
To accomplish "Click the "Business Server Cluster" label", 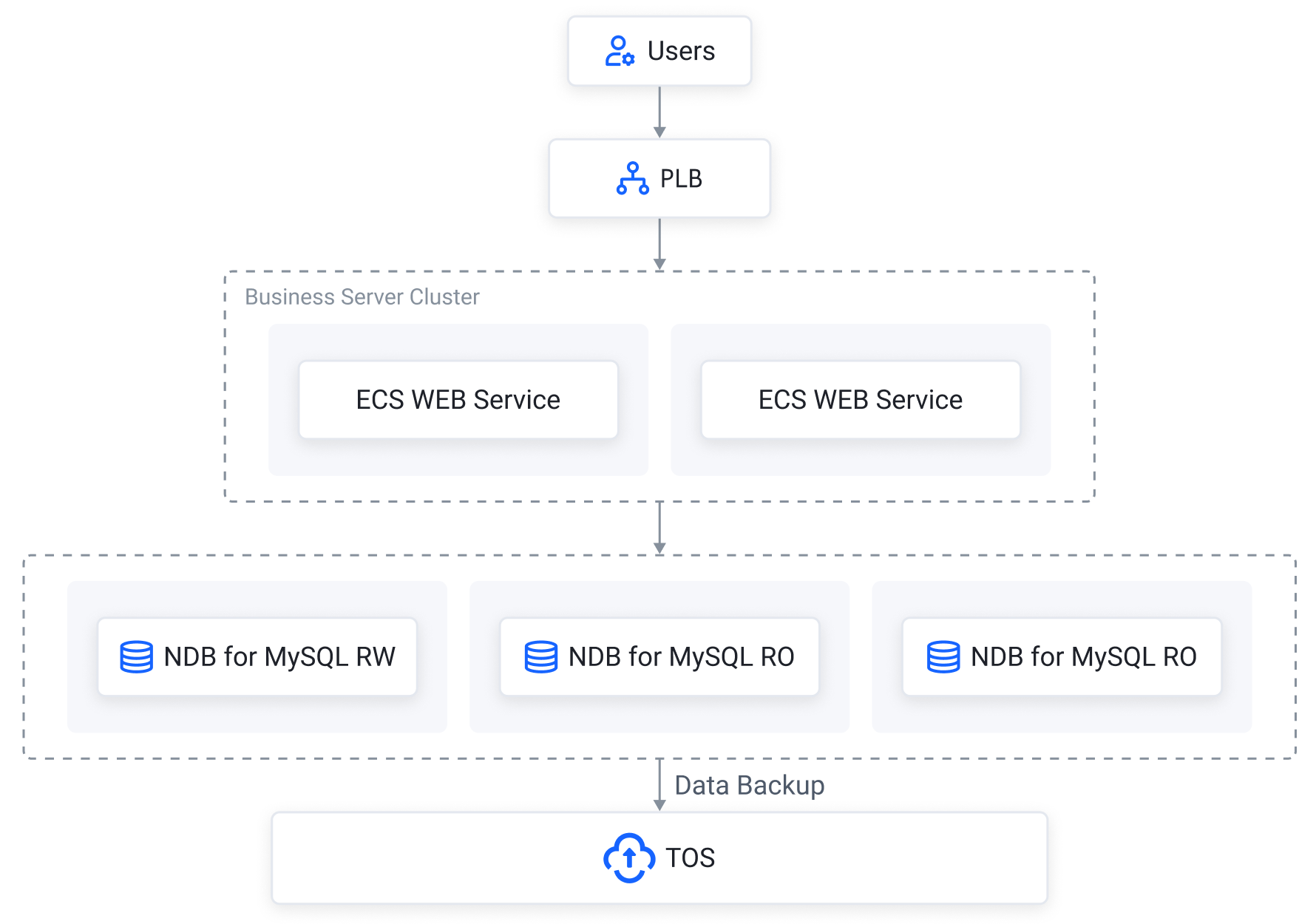I will tap(362, 297).
